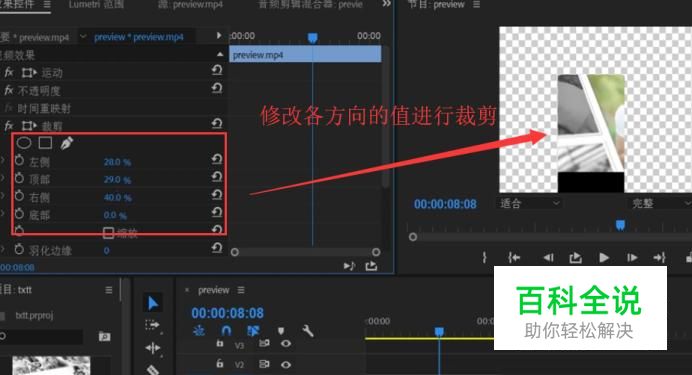The width and height of the screenshot is (692, 375).
Task: Open the preview sequence panel menu
Action: pyautogui.click(x=241, y=290)
